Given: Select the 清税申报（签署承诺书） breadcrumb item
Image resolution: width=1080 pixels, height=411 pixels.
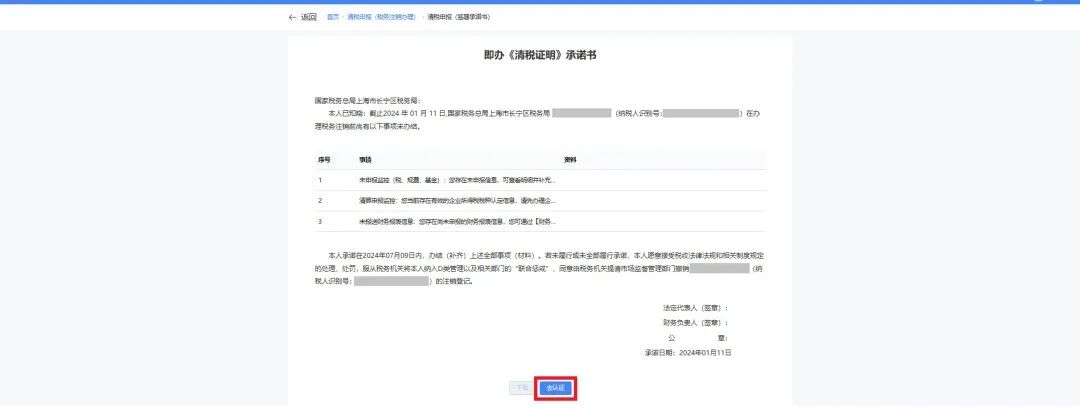Looking at the screenshot, I should [459, 17].
